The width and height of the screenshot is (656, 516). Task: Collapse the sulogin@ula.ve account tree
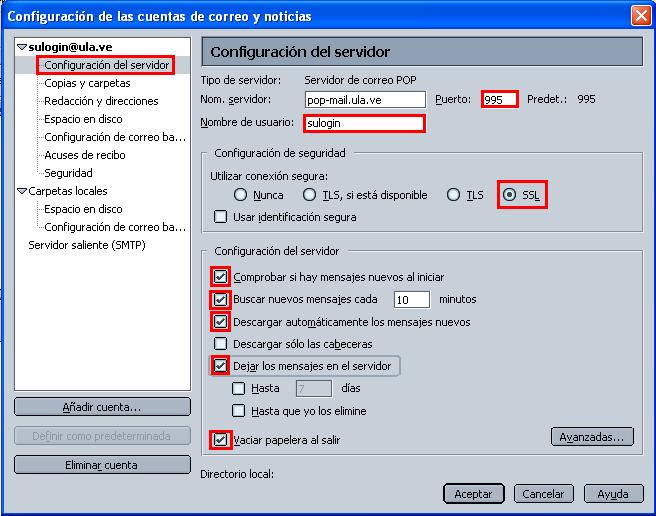pyautogui.click(x=22, y=47)
